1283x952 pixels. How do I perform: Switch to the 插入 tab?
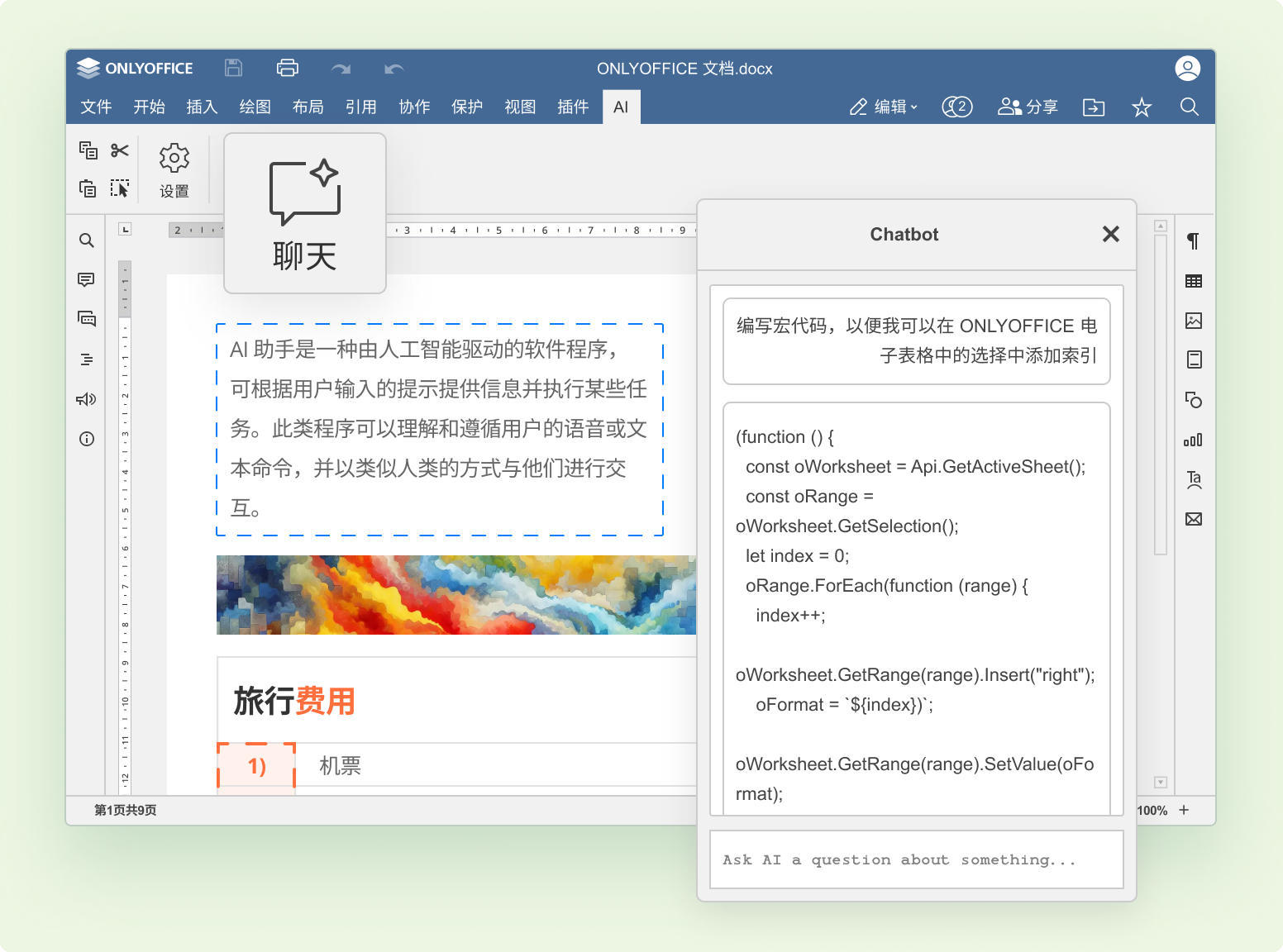(x=202, y=107)
